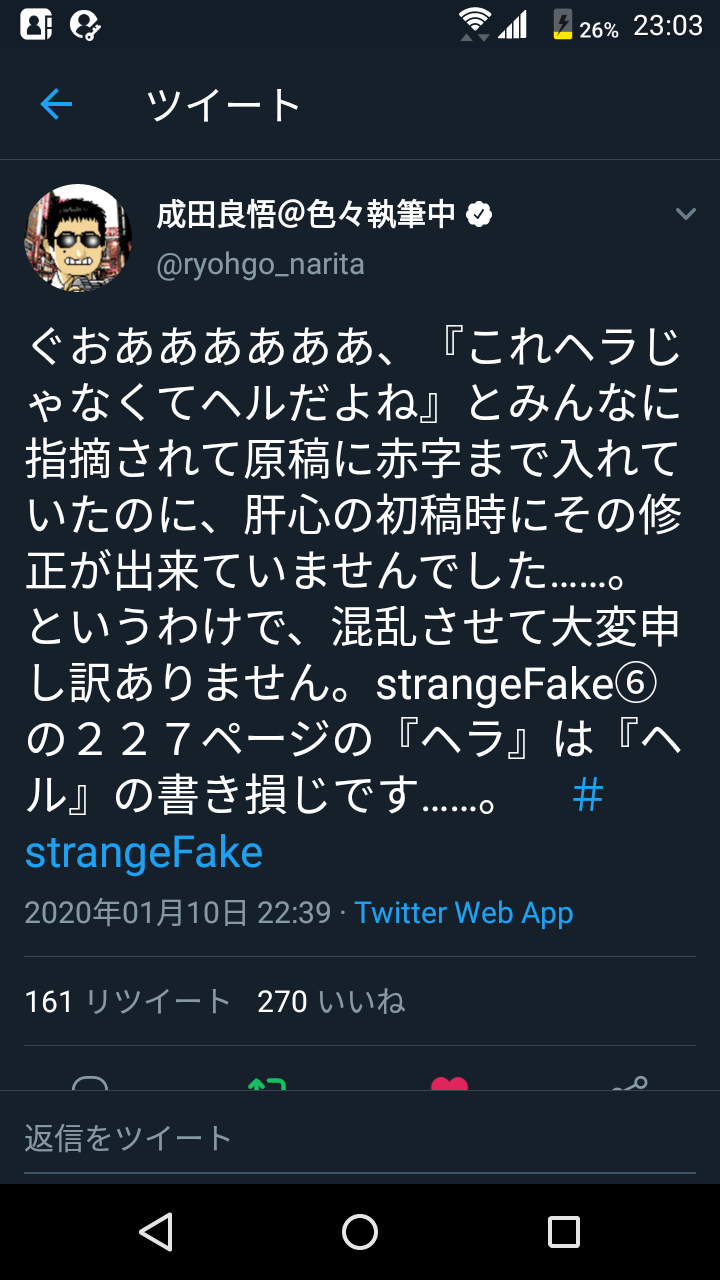This screenshot has height=1280, width=720.
Task: Open the #strangeFake hashtag link
Action: (144, 852)
